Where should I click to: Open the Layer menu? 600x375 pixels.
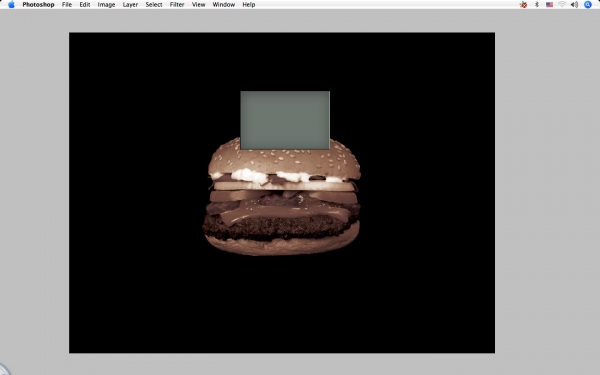pos(130,5)
